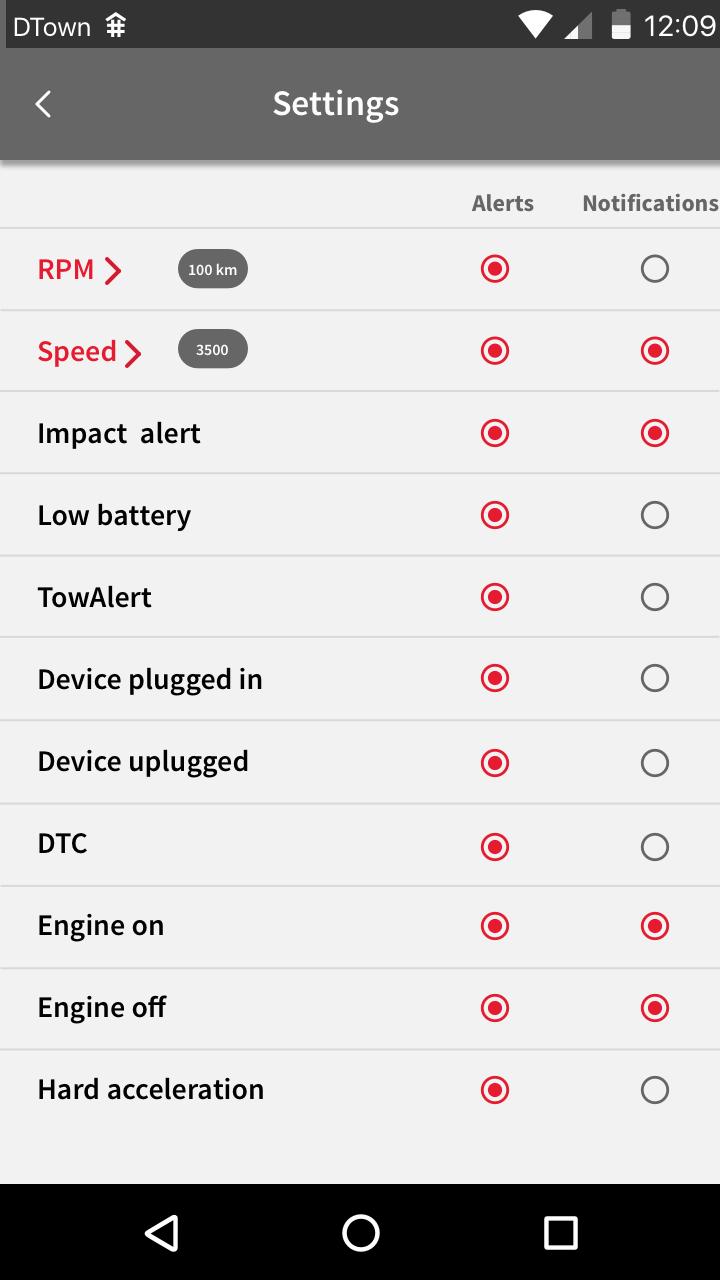Enable RPM notifications radio button
The image size is (720, 1280).
pos(654,269)
